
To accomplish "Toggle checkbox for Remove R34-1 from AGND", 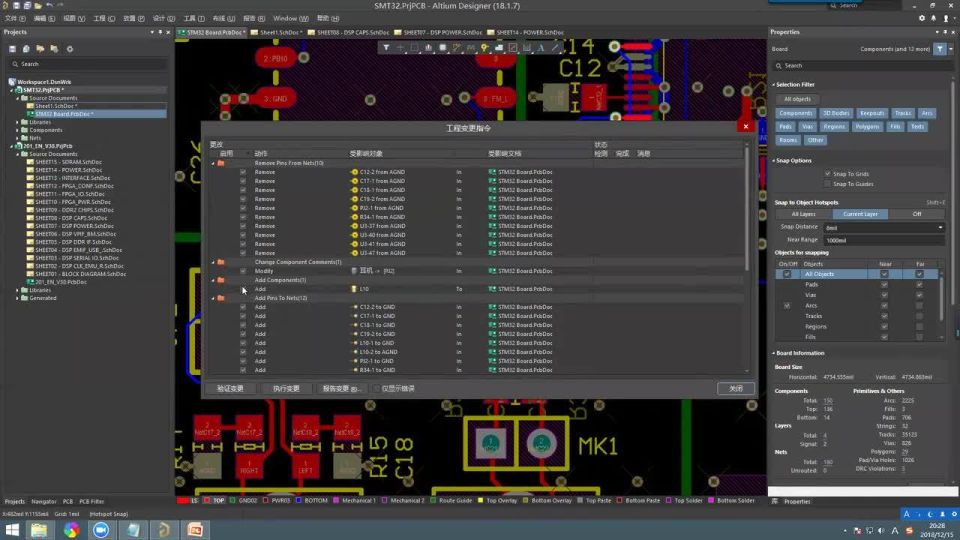I will (243, 217).
